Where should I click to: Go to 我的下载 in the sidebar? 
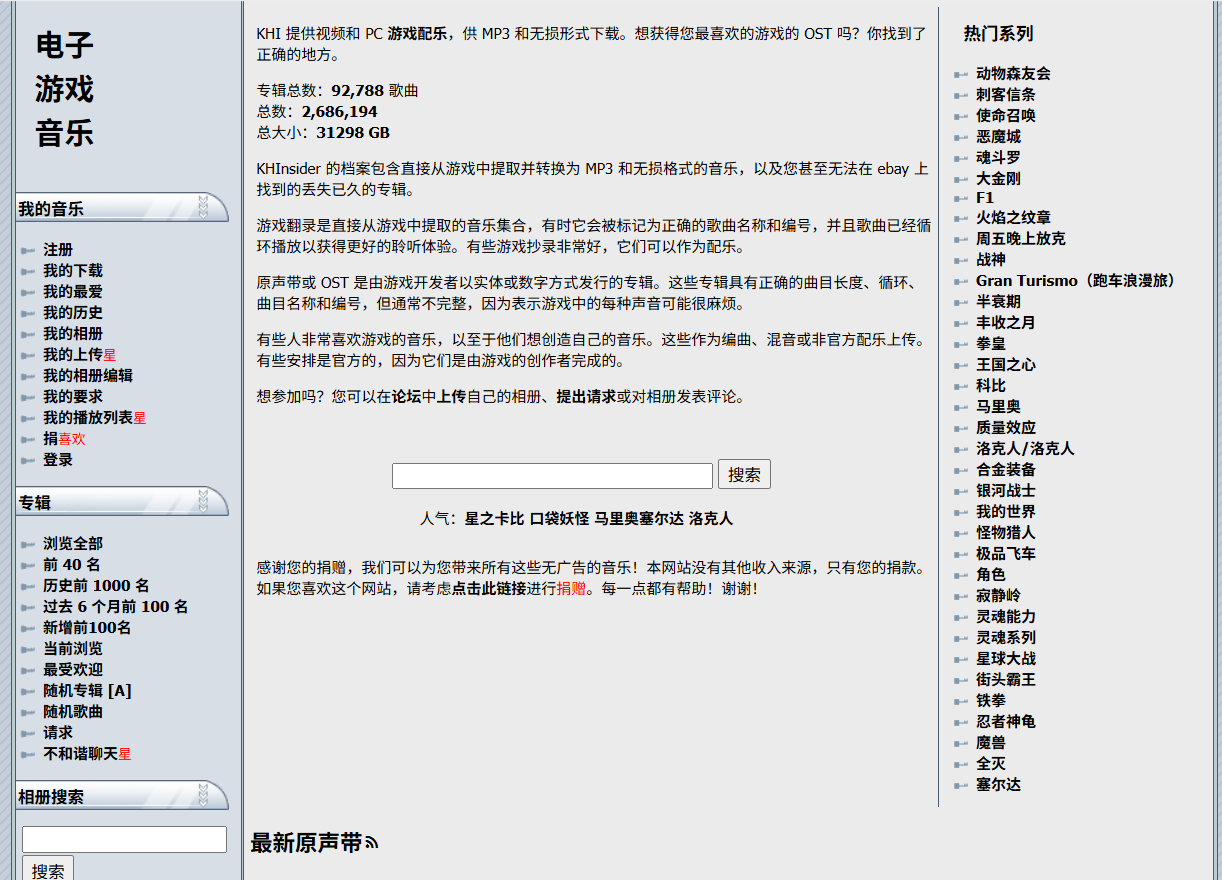(x=72, y=271)
